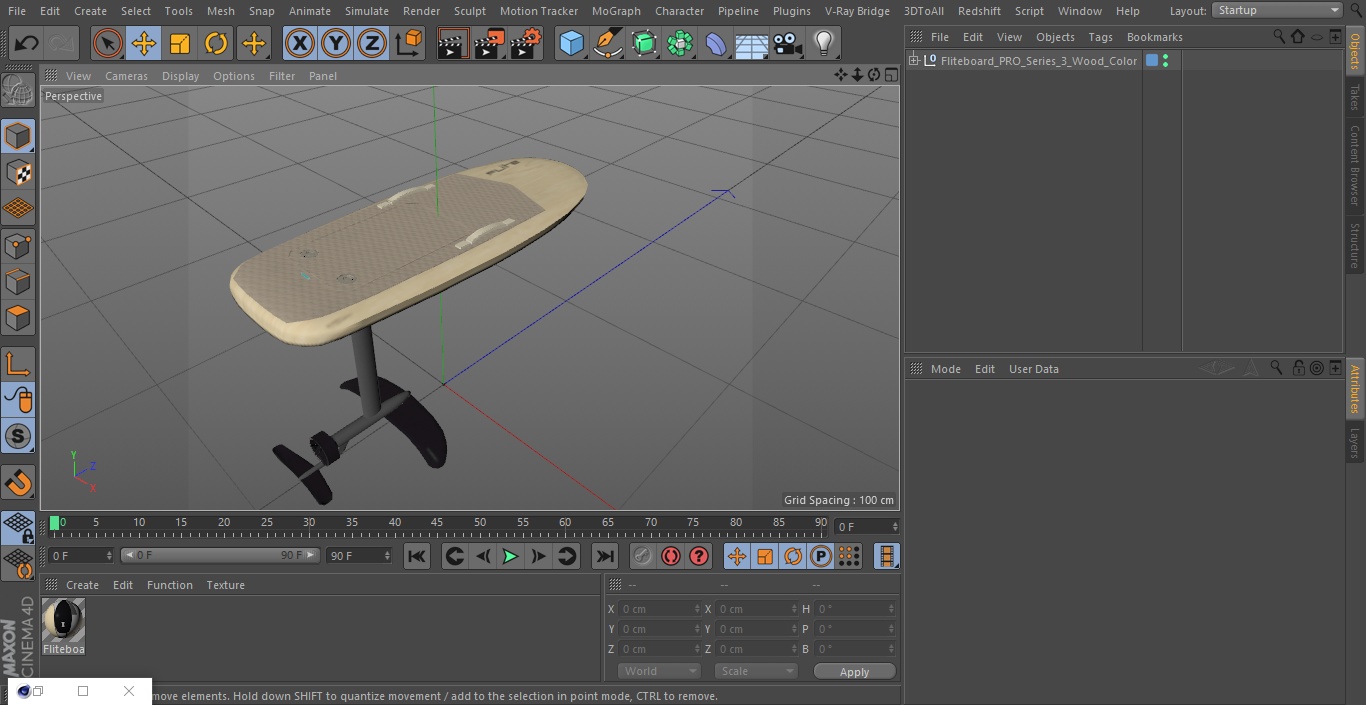Open the Render menu
Viewport: 1366px width, 705px height.
(421, 11)
